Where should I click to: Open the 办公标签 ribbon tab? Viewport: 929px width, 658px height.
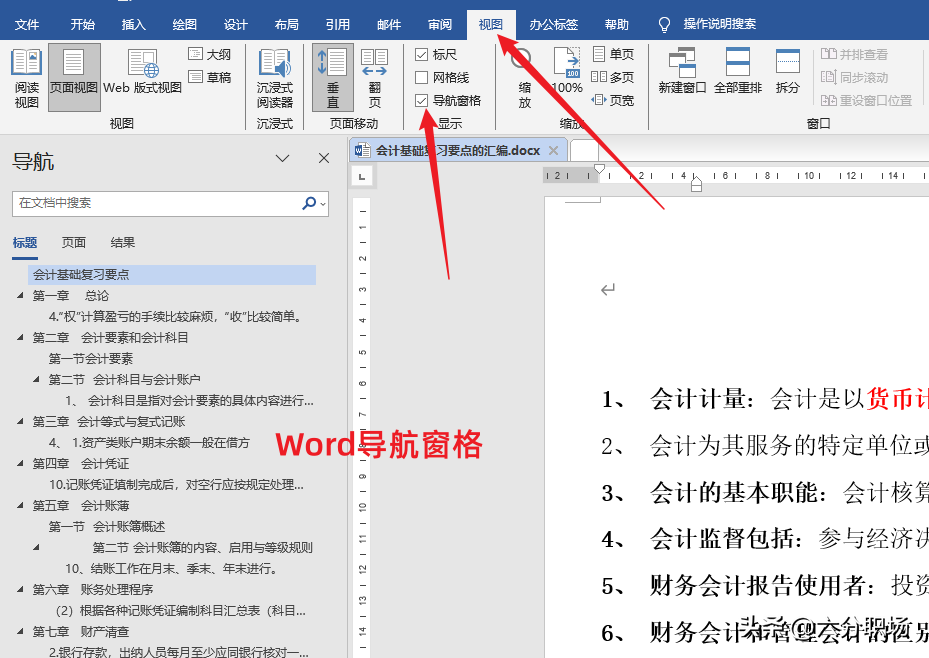553,24
